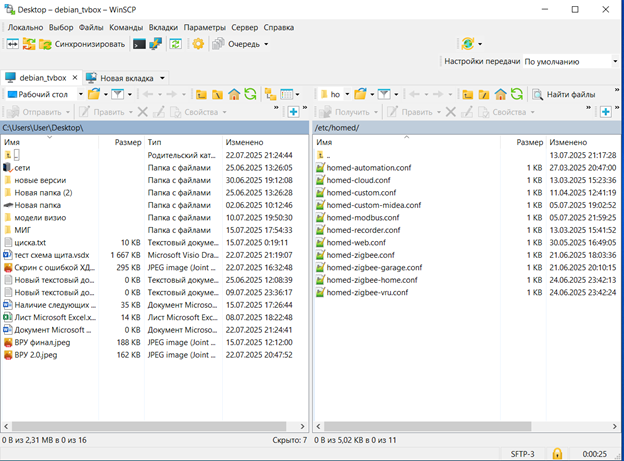Open the Локально menu

[x=25, y=27]
